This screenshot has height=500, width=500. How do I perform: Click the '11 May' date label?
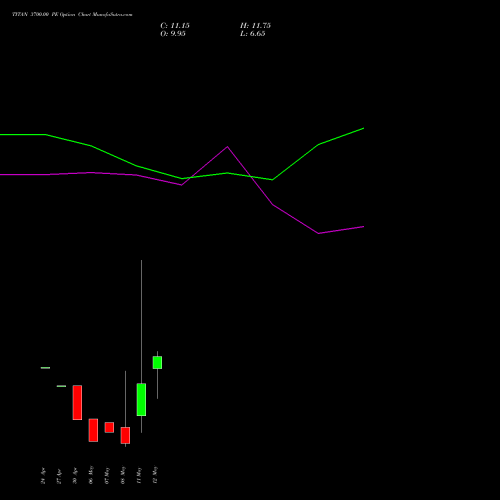click(x=139, y=475)
